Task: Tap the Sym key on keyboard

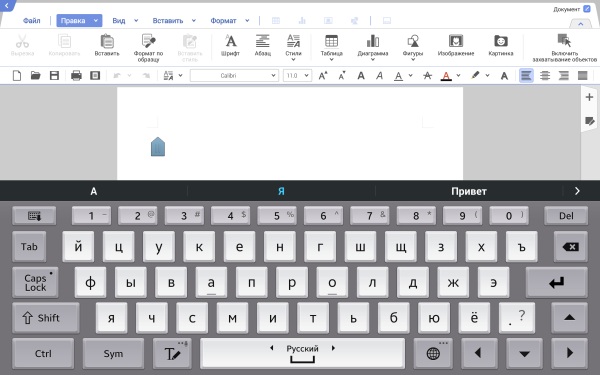Action: pos(113,353)
